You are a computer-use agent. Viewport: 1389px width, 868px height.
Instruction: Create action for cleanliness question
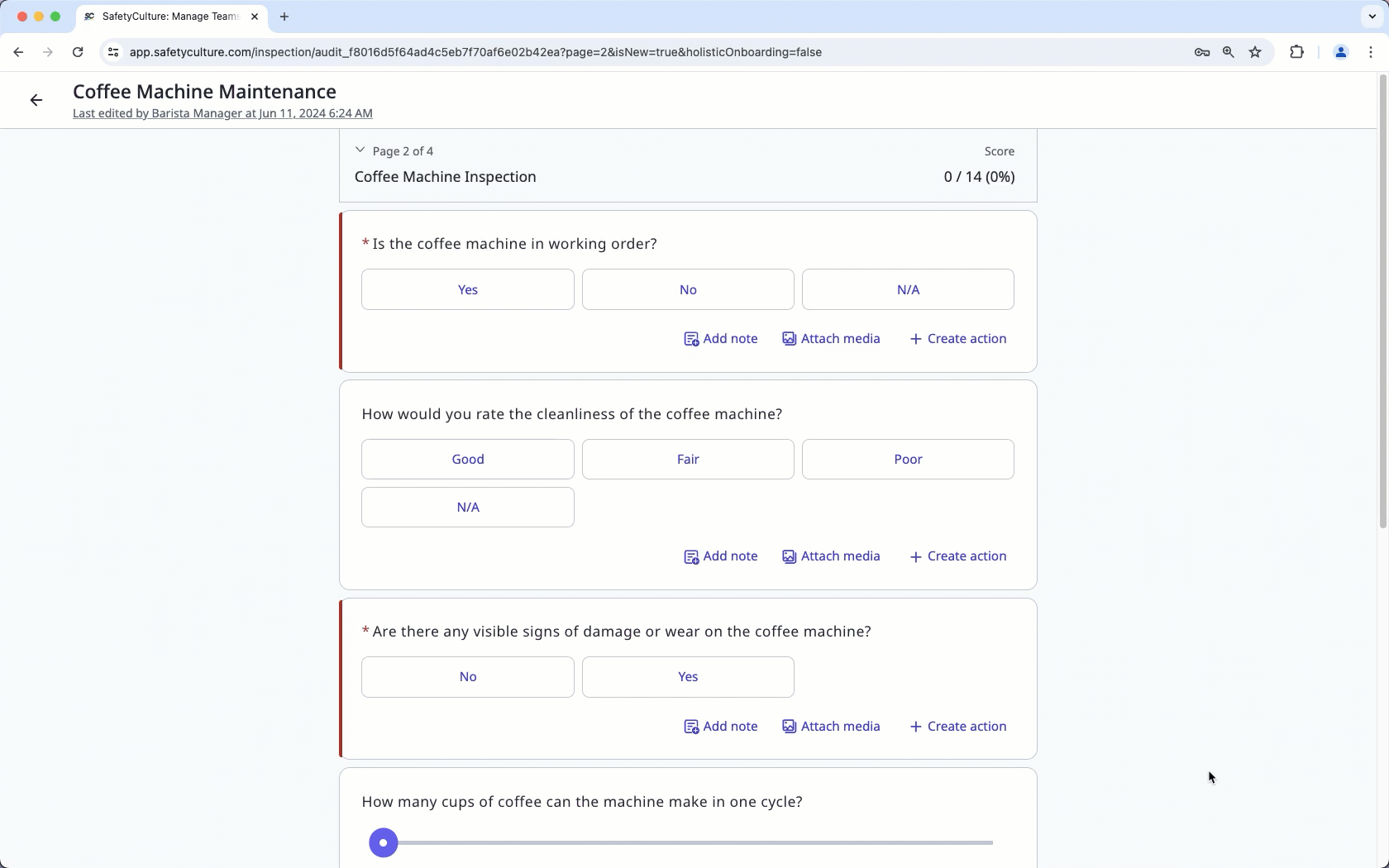tap(958, 556)
